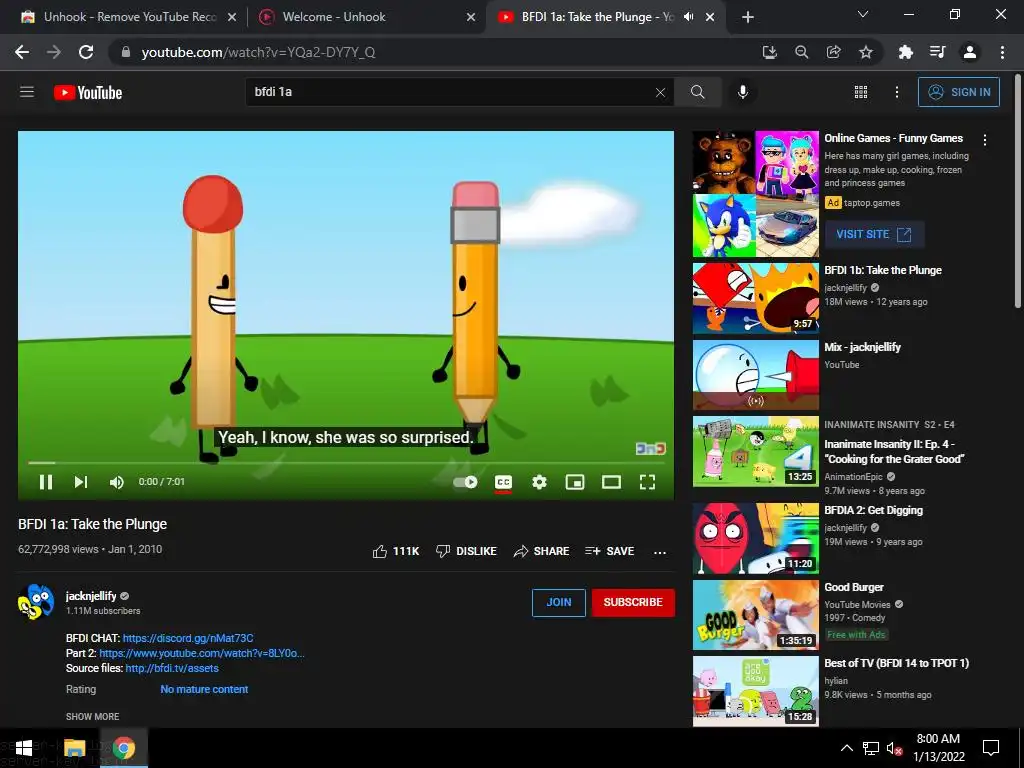1024x768 pixels.
Task: Open the bfdi.tv/assets source link
Action: 172,668
